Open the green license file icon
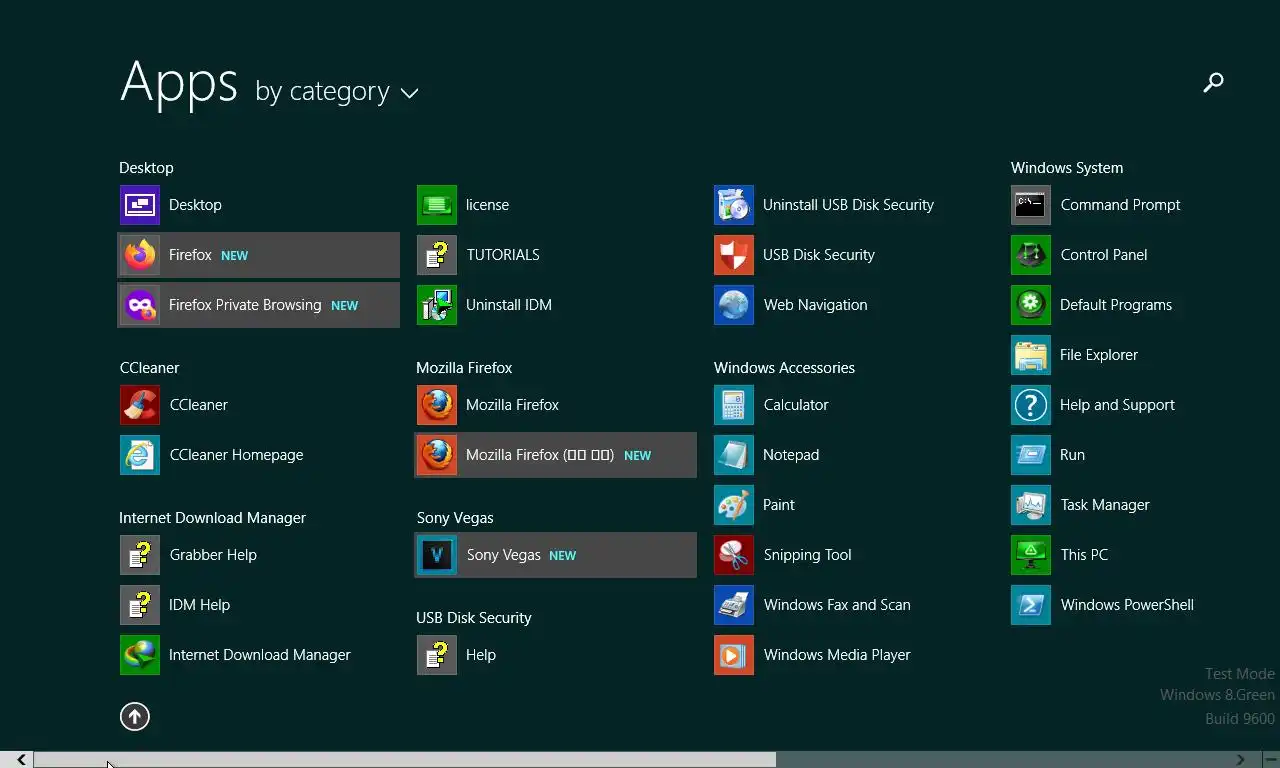This screenshot has height=768, width=1280. tap(437, 205)
